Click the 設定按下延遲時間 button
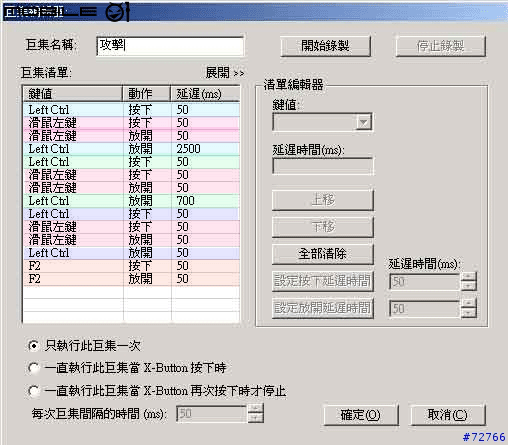This screenshot has width=508, height=445. point(323,281)
